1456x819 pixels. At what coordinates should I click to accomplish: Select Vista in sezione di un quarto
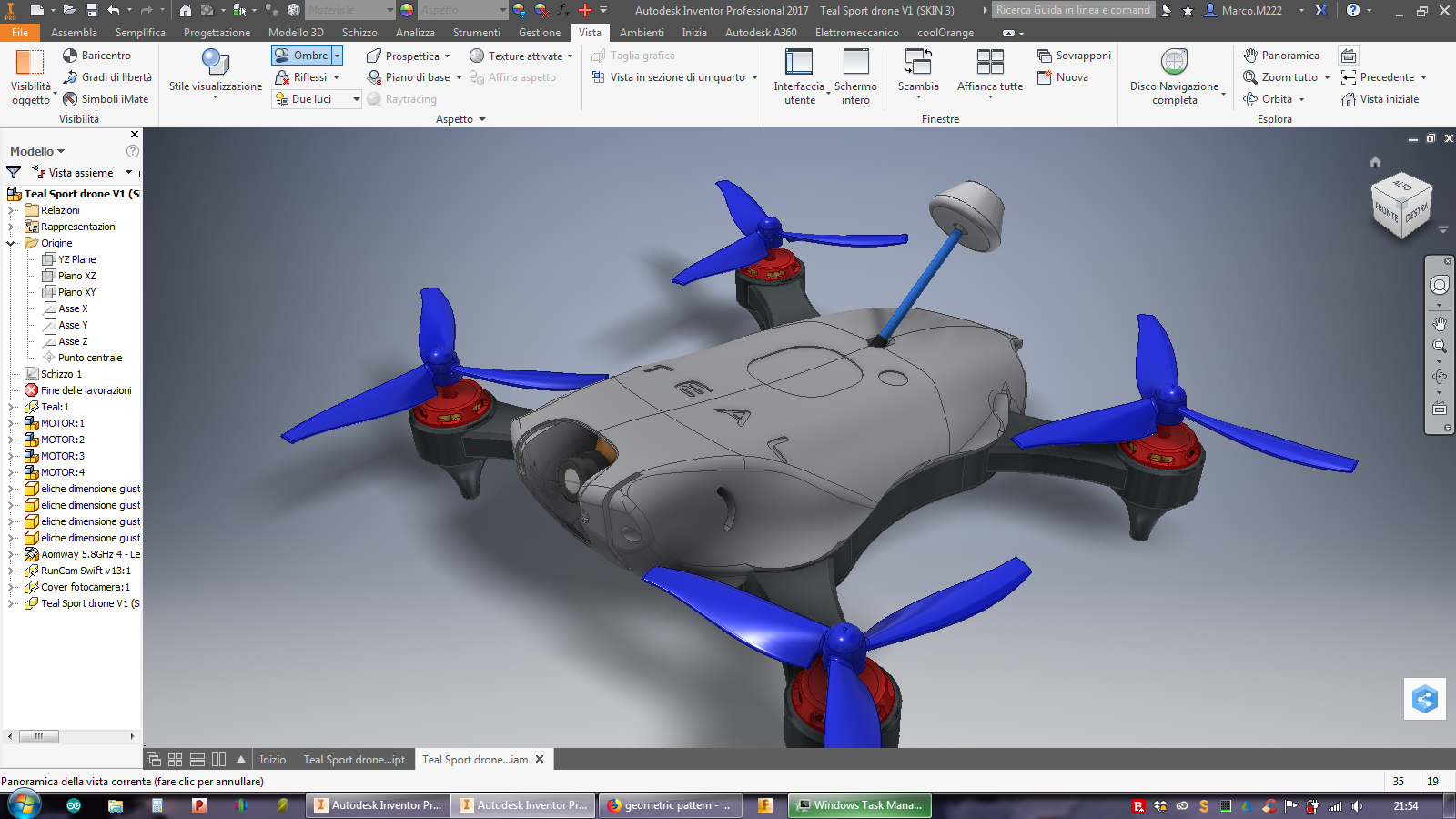pyautogui.click(x=669, y=77)
